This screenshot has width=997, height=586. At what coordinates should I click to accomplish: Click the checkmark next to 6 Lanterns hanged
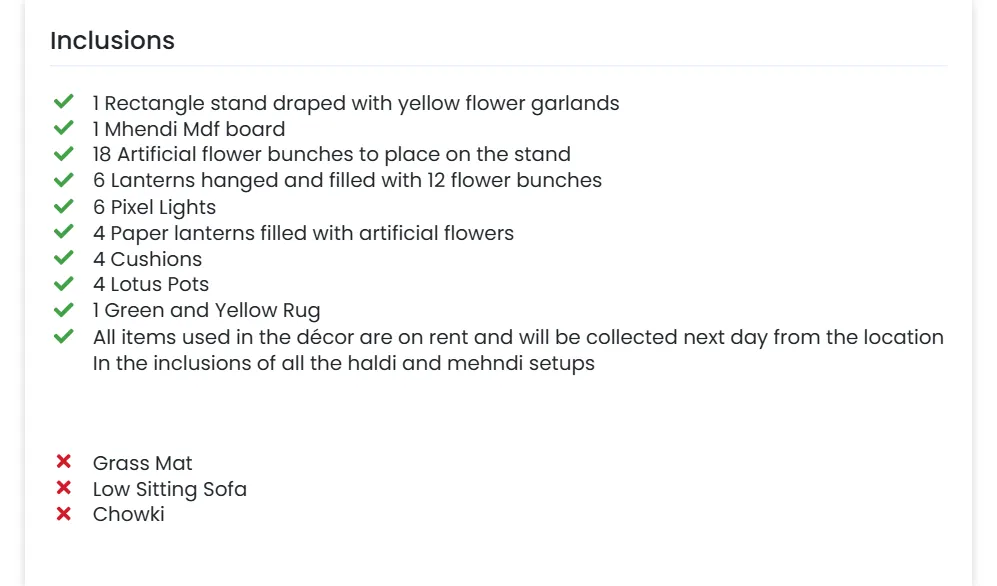(64, 180)
